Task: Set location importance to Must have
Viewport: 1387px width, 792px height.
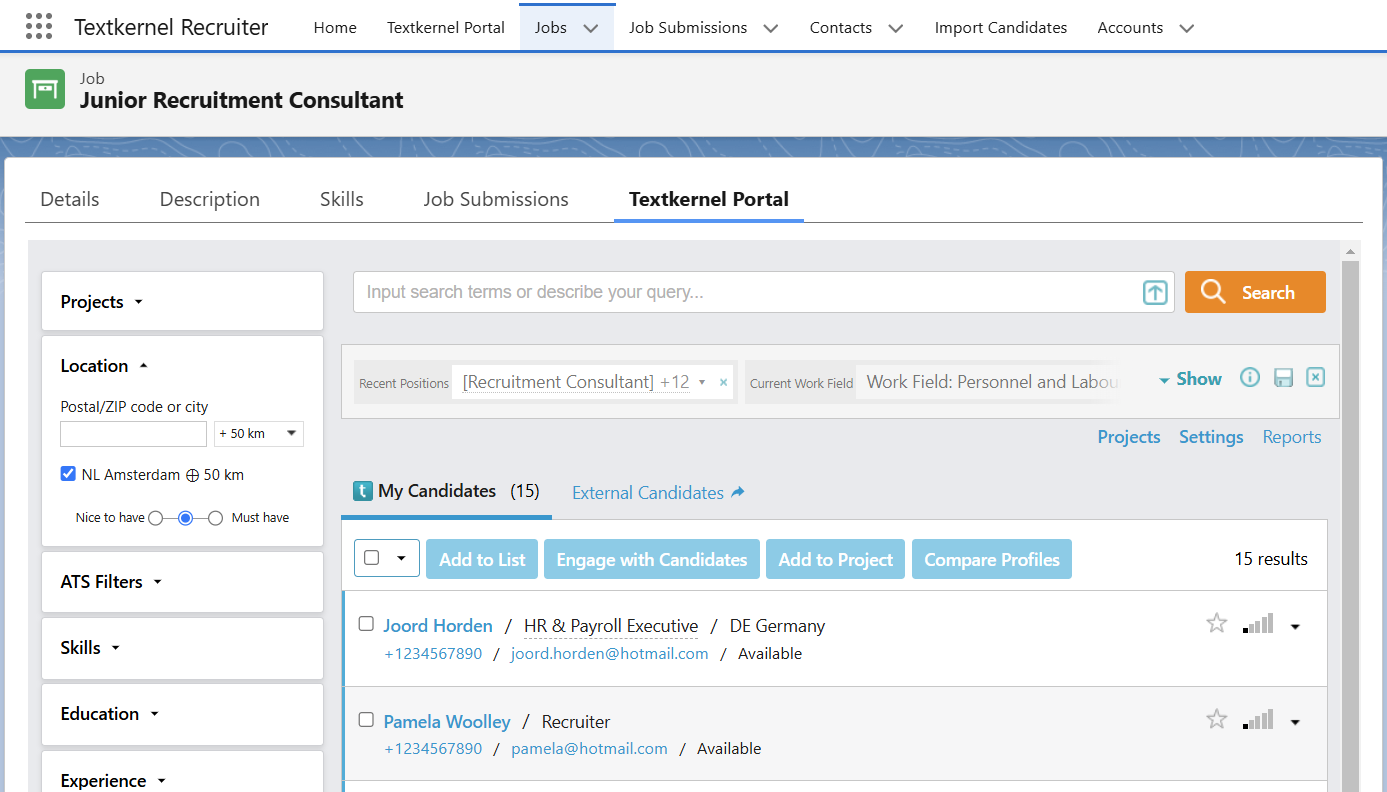Action: pyautogui.click(x=215, y=518)
